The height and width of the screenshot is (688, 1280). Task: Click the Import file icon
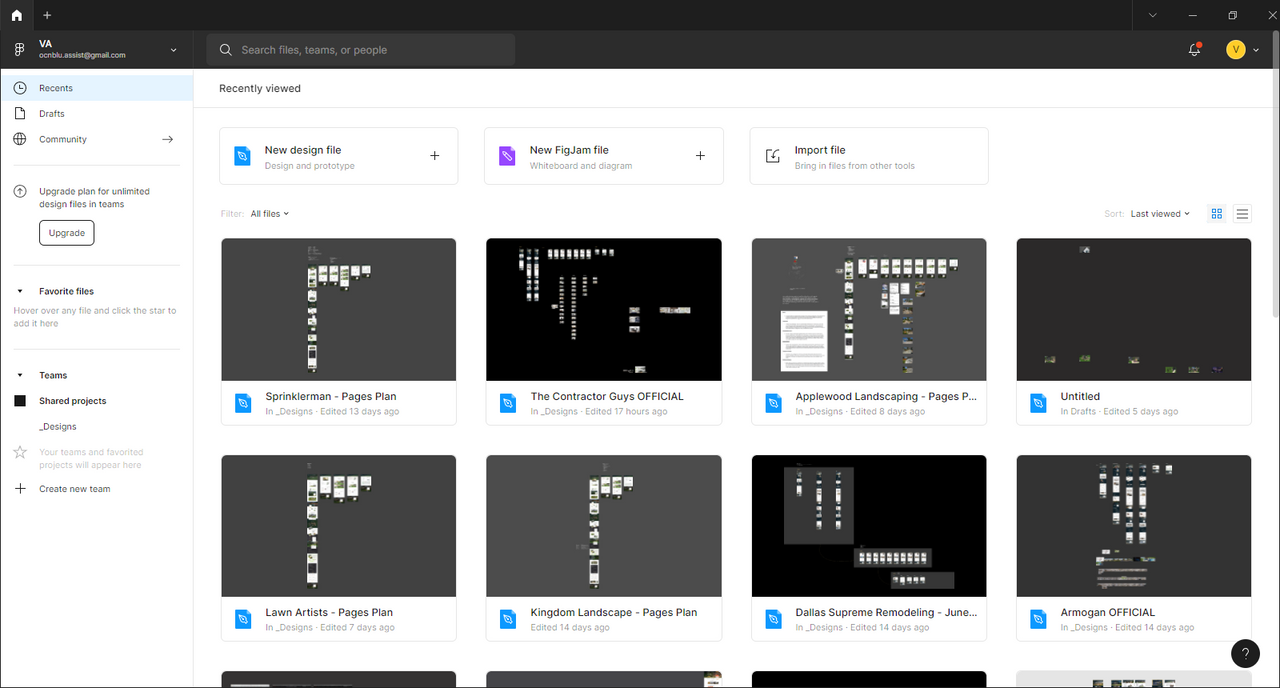pos(773,156)
